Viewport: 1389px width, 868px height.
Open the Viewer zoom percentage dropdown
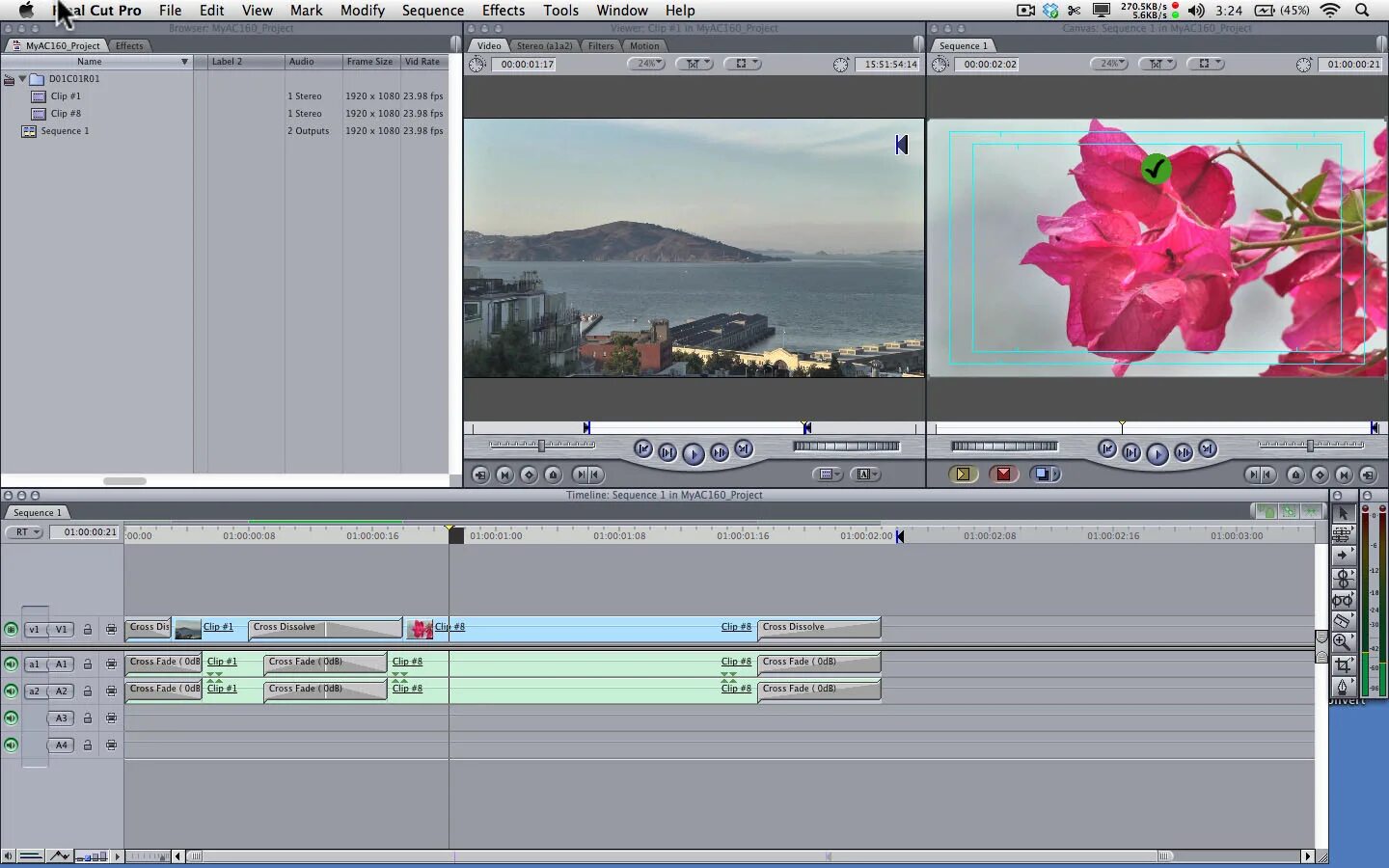[x=646, y=64]
